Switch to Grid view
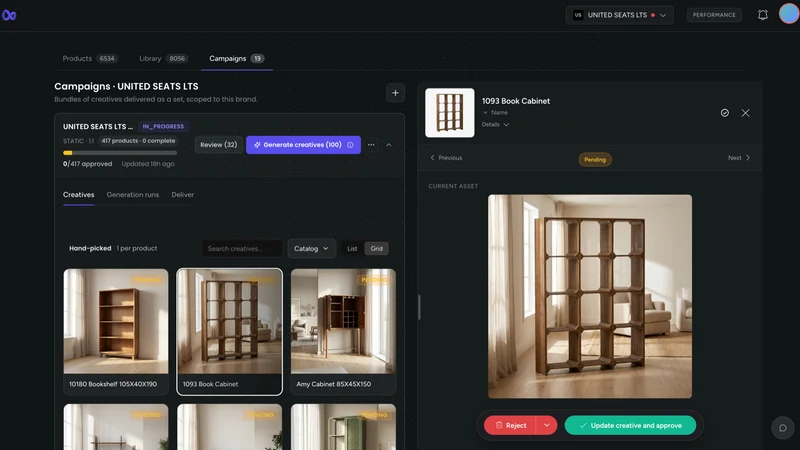800x450 pixels. (377, 248)
